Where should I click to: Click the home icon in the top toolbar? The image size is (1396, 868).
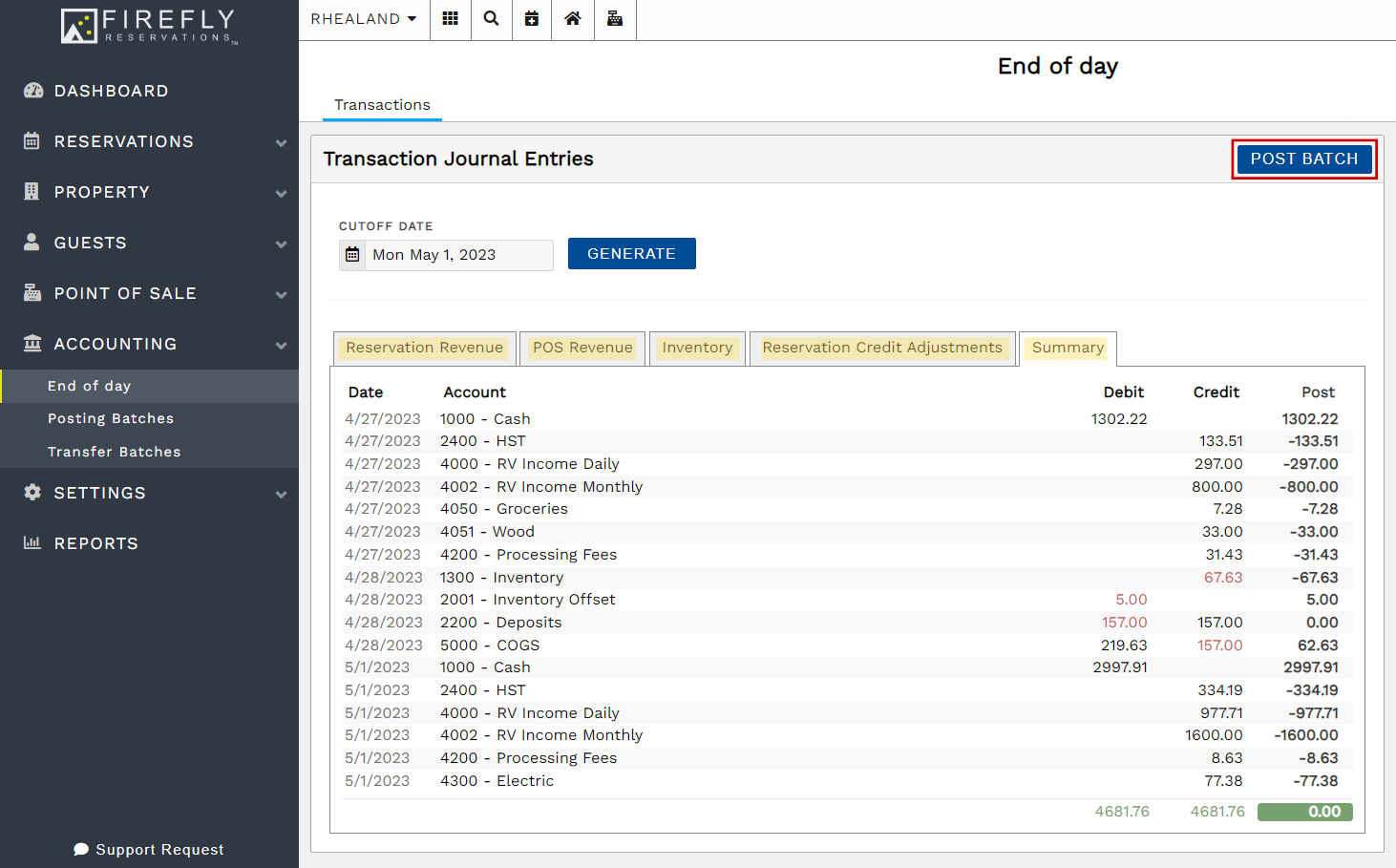tap(572, 19)
